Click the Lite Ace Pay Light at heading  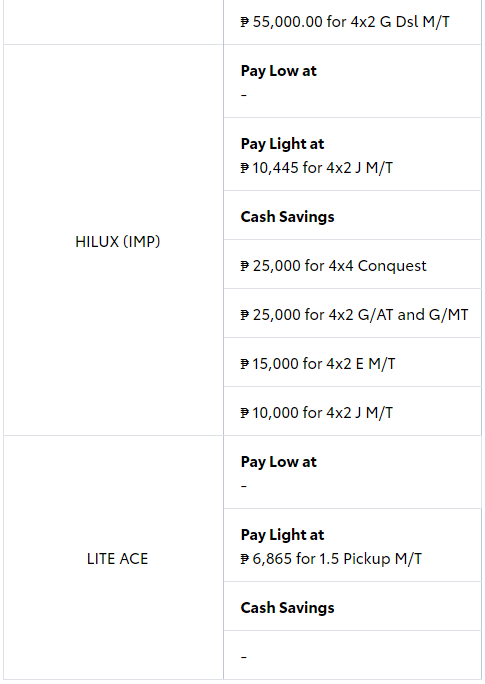click(x=282, y=535)
